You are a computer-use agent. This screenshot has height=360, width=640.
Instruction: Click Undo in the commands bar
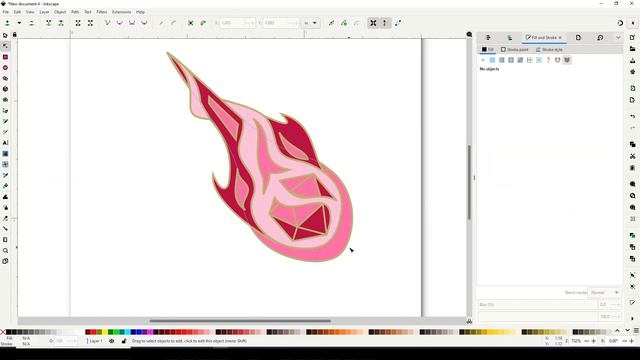point(633,117)
